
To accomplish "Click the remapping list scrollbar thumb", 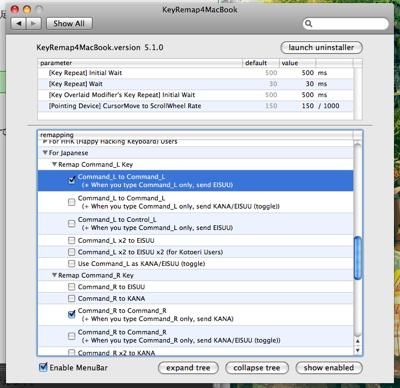I will tap(358, 258).
